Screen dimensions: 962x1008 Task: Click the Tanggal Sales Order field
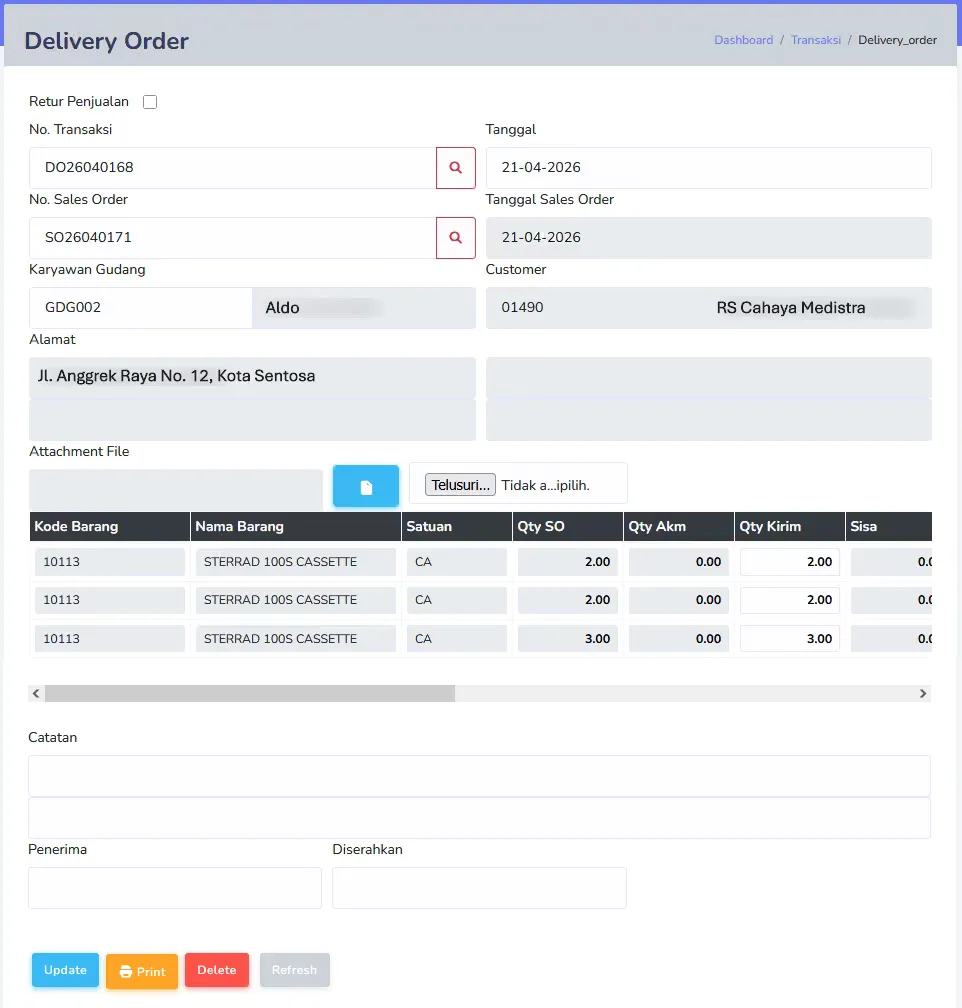709,238
